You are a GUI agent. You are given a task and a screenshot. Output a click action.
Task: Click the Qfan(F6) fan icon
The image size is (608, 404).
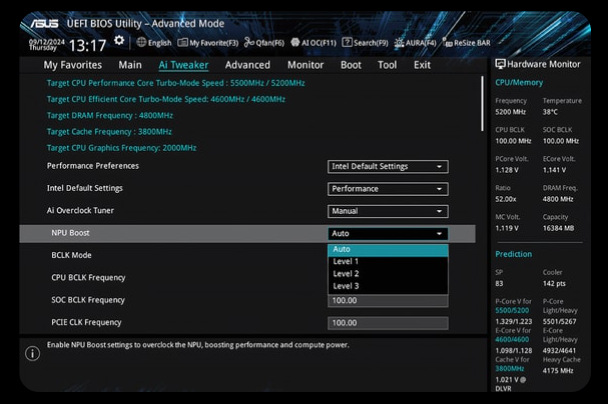coord(249,42)
